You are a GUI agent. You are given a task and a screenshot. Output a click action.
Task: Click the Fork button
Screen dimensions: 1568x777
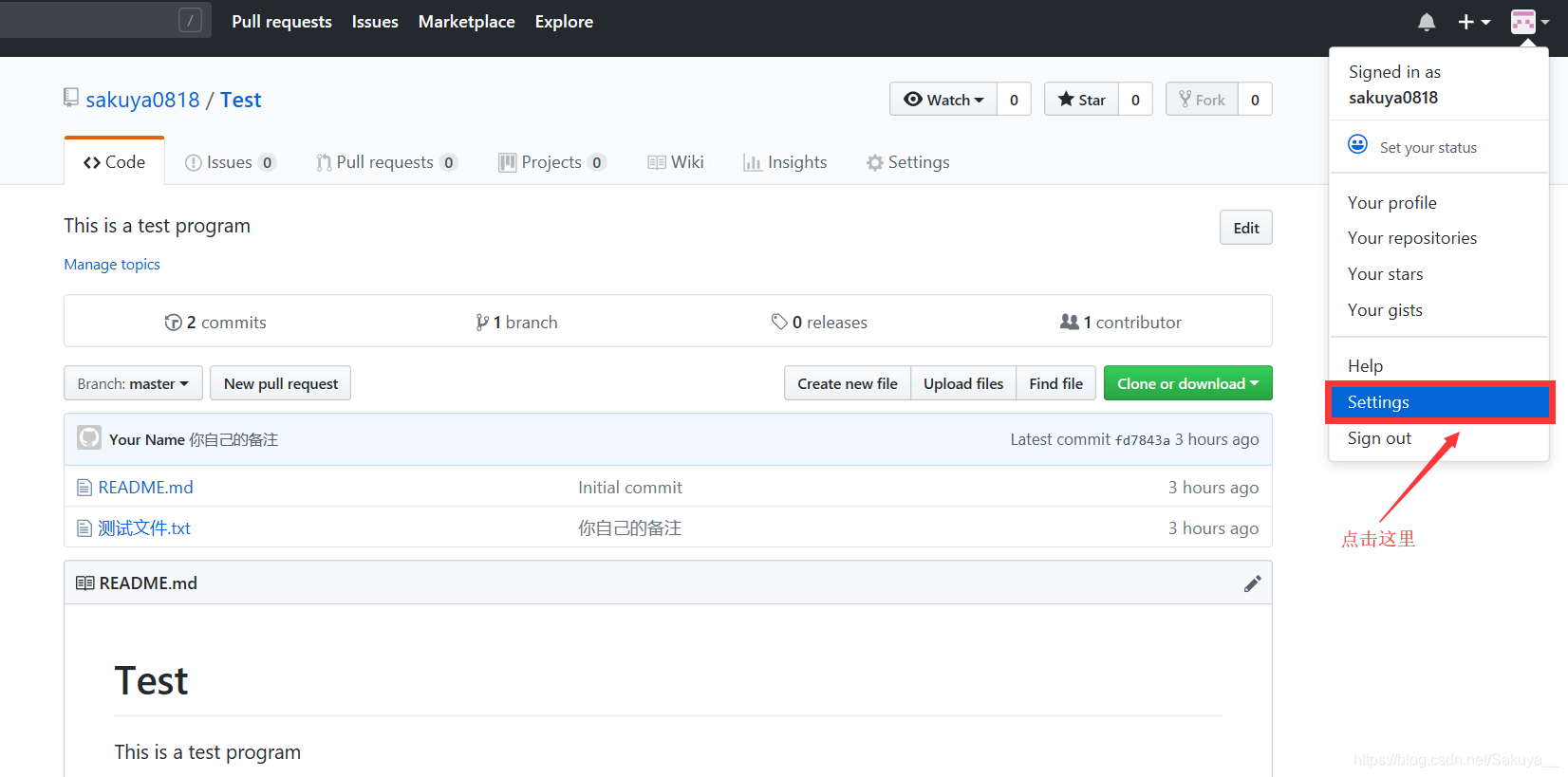coord(1202,100)
